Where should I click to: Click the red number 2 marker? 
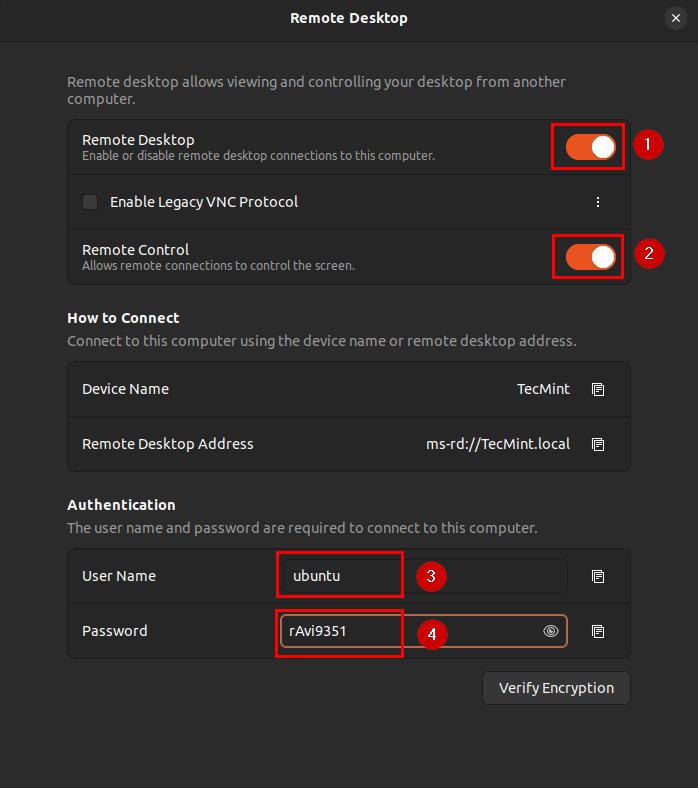[x=648, y=254]
